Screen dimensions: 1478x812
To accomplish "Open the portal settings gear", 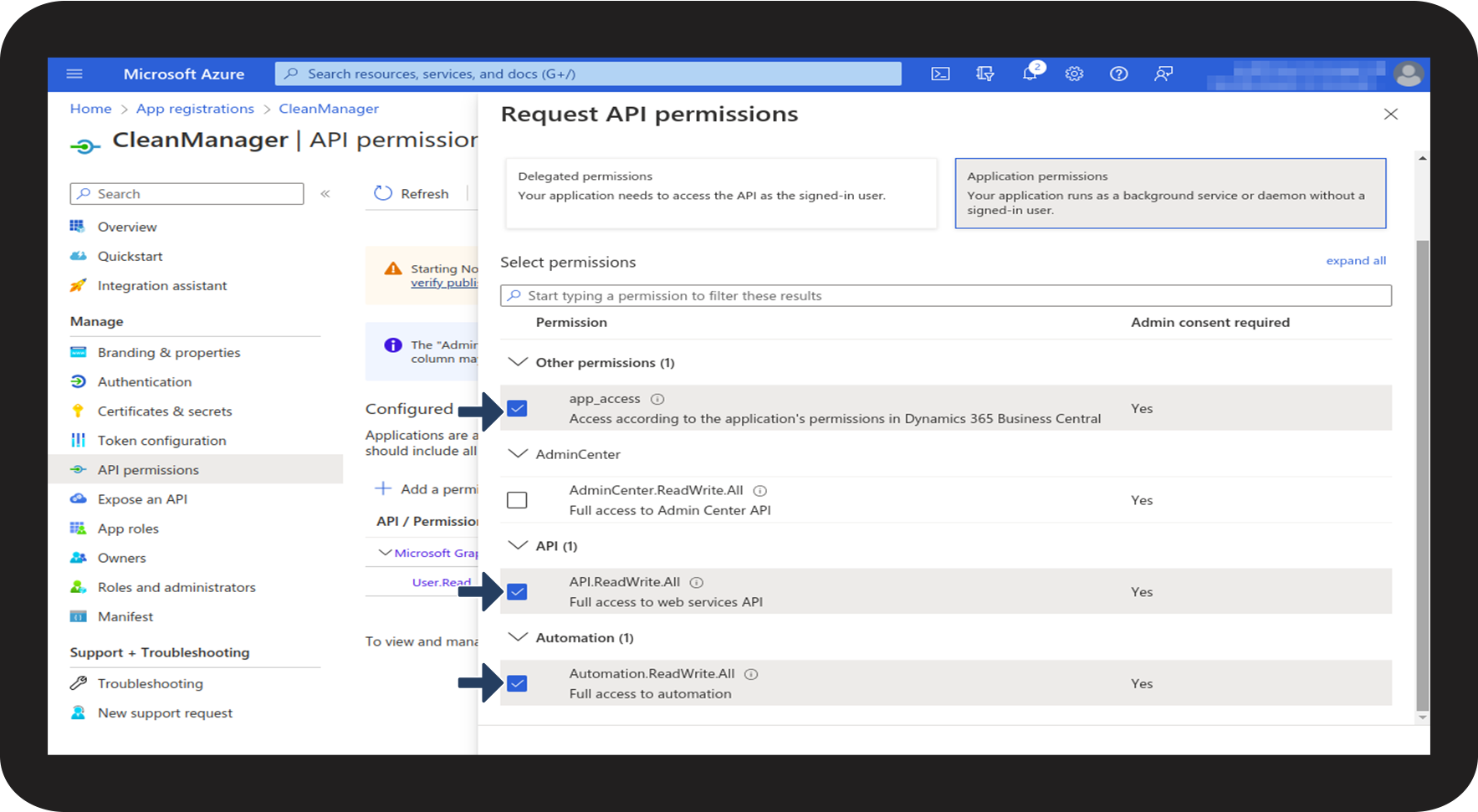I will pyautogui.click(x=1074, y=74).
